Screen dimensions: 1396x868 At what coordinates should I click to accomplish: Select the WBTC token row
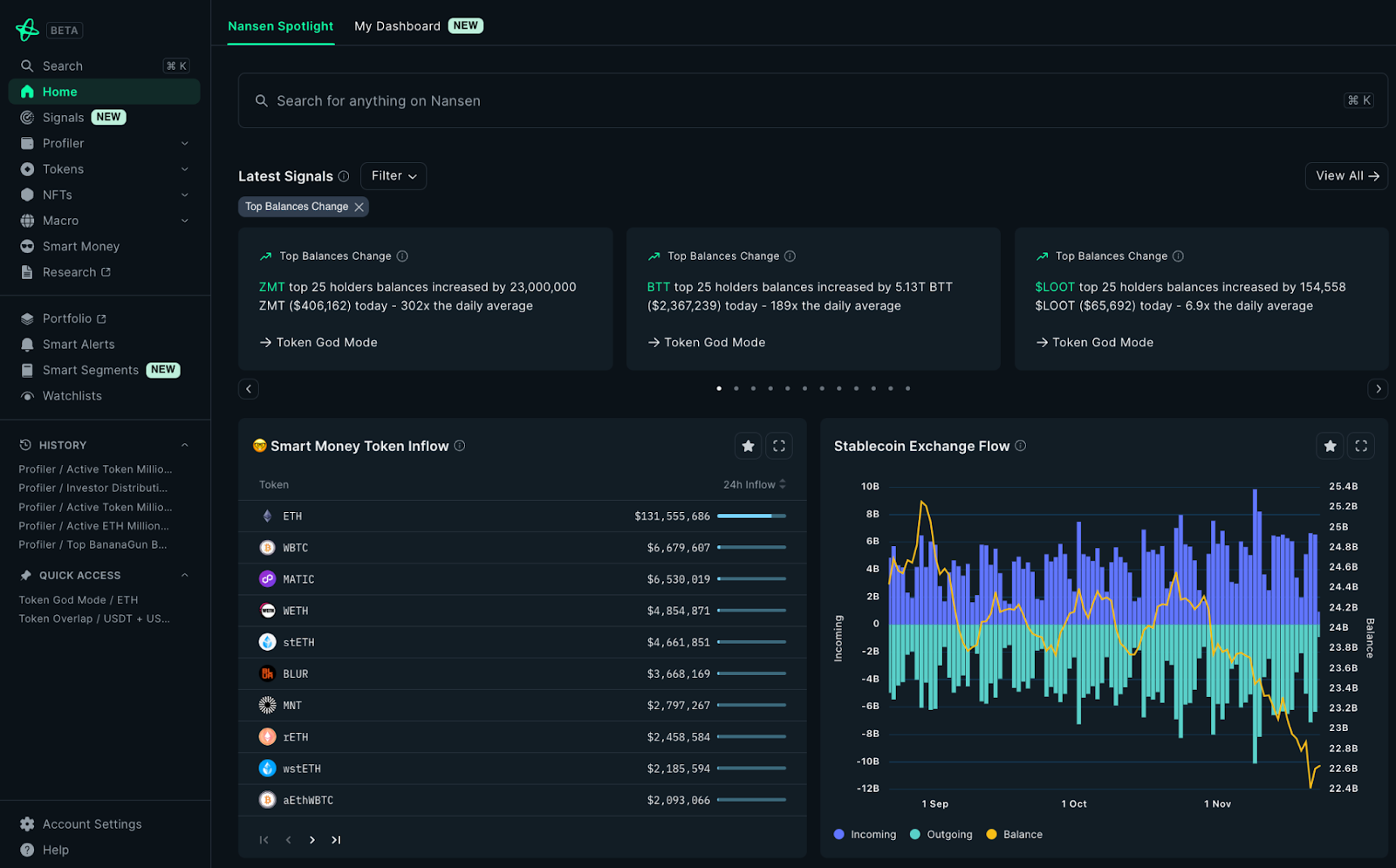coord(522,548)
